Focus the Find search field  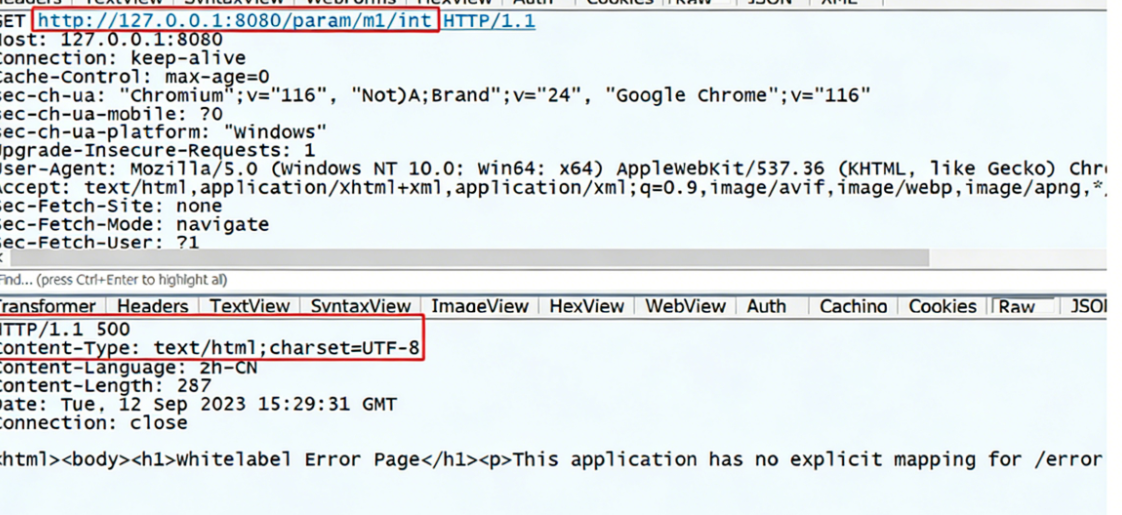point(554,280)
